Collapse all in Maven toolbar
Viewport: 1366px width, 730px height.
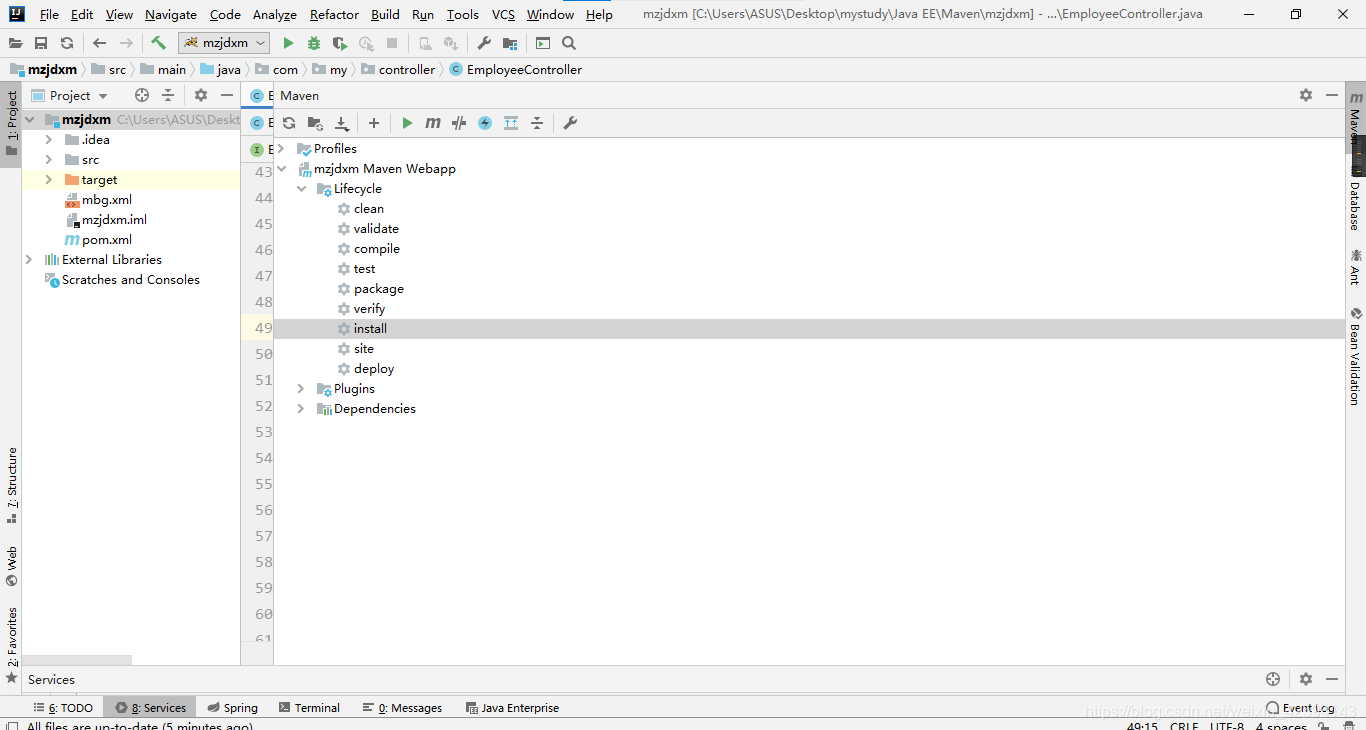tap(537, 123)
